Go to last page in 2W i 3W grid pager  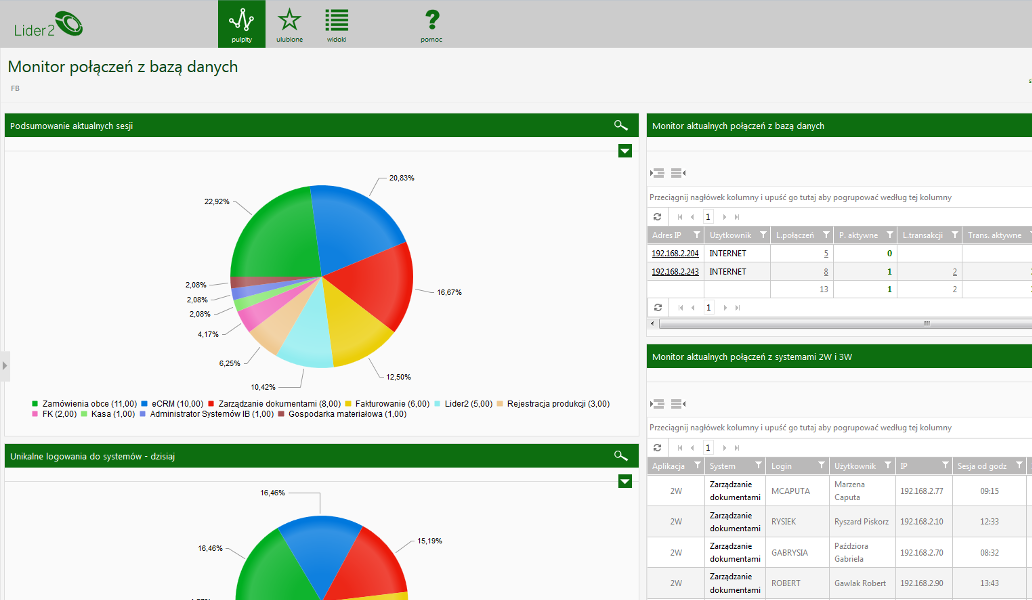tap(736, 447)
